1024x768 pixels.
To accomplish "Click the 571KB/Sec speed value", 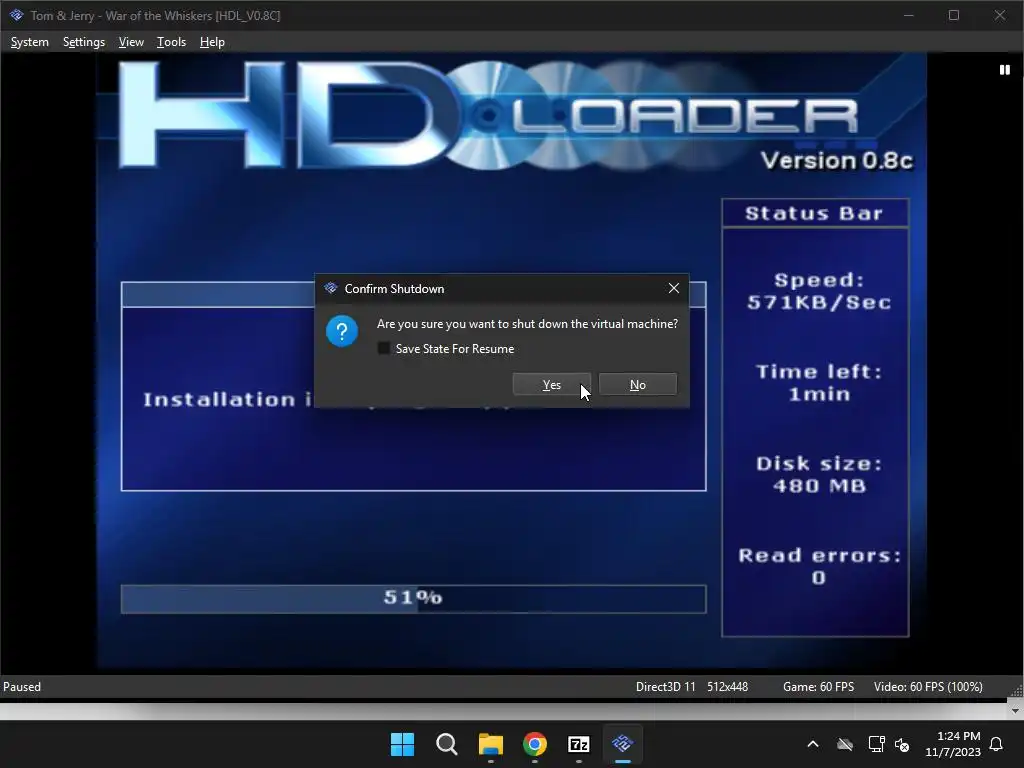I will [819, 302].
